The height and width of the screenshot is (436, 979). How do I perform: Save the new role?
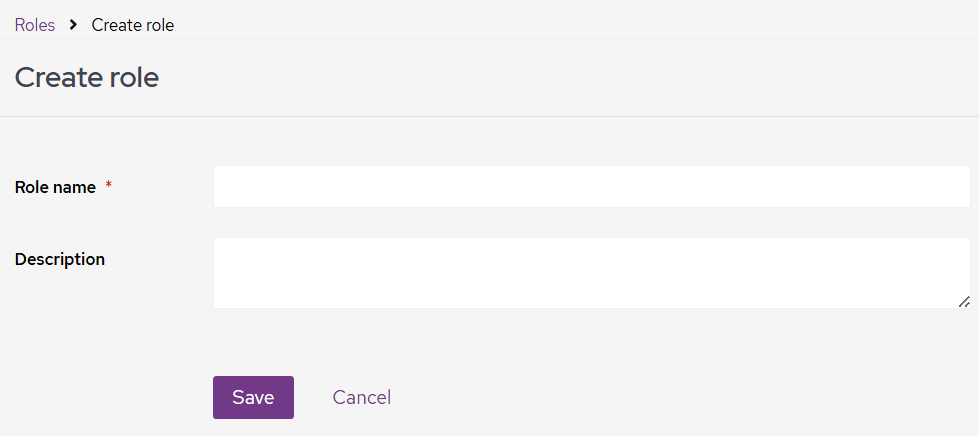[x=253, y=397]
